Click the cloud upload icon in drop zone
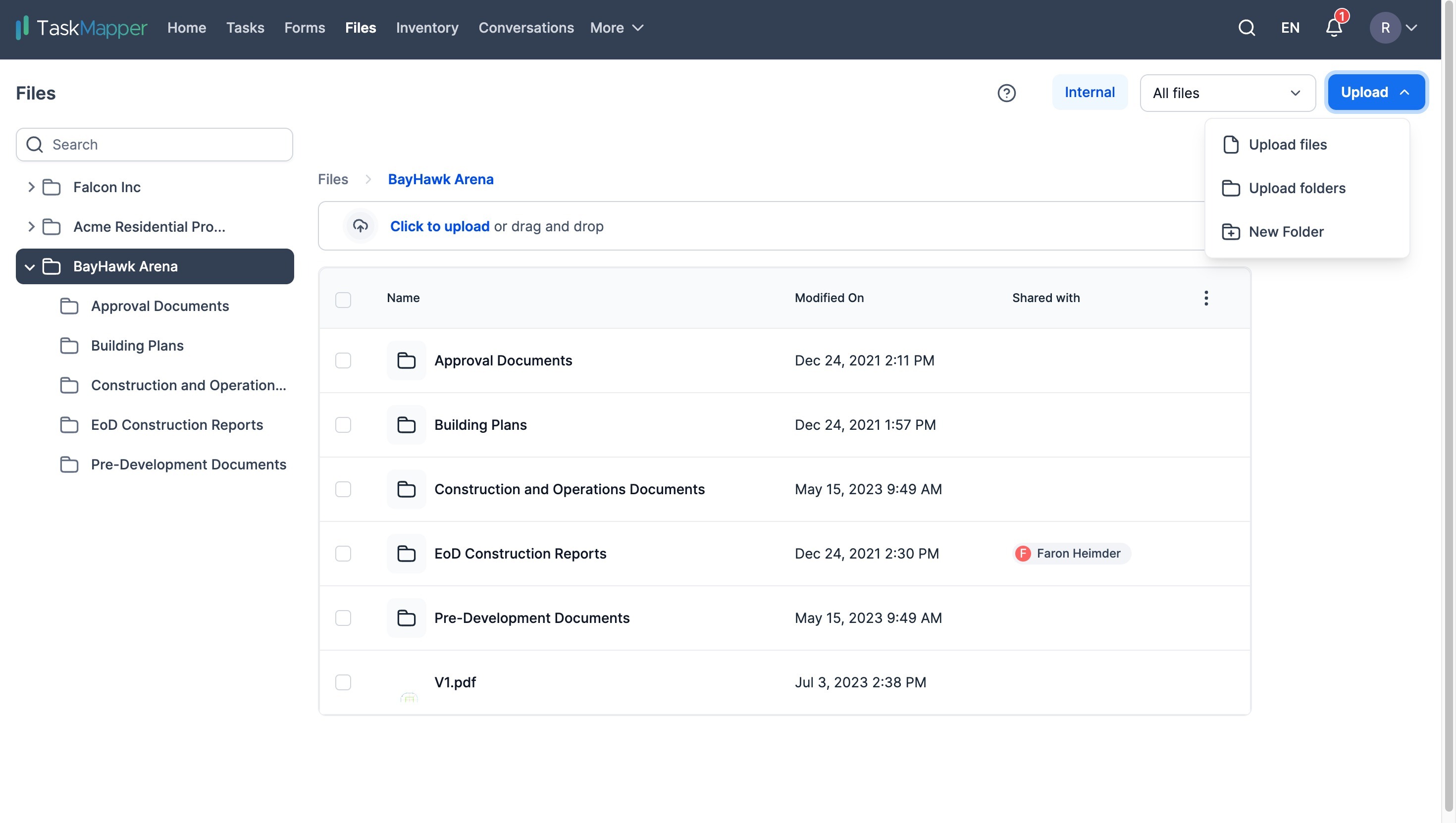1456x823 pixels. click(360, 226)
